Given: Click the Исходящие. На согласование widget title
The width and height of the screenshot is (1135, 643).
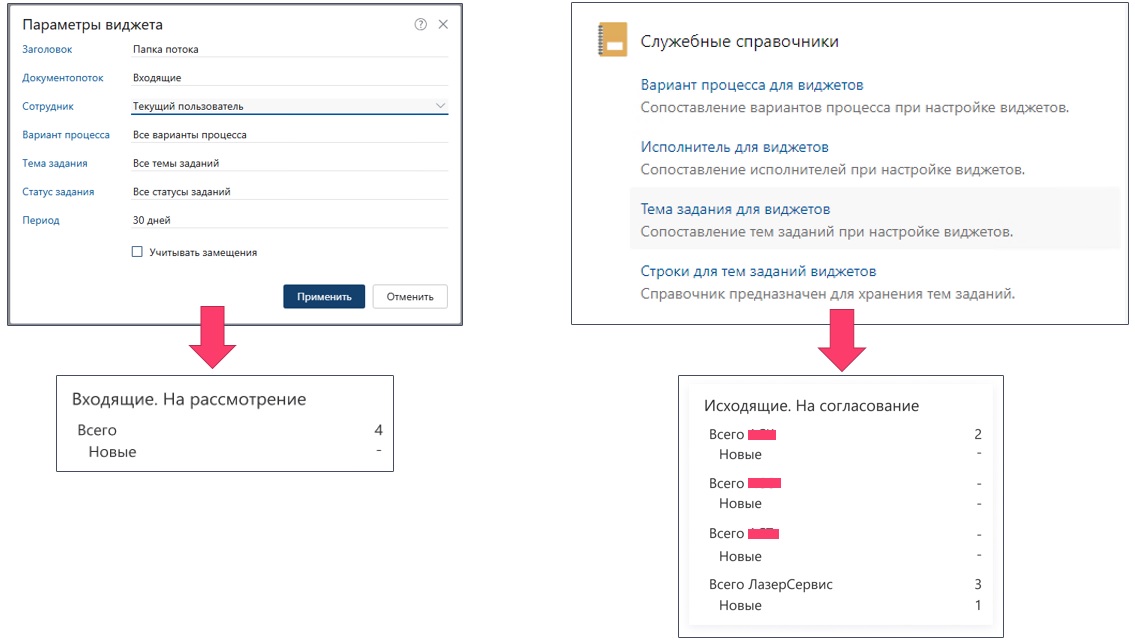Looking at the screenshot, I should (x=811, y=406).
